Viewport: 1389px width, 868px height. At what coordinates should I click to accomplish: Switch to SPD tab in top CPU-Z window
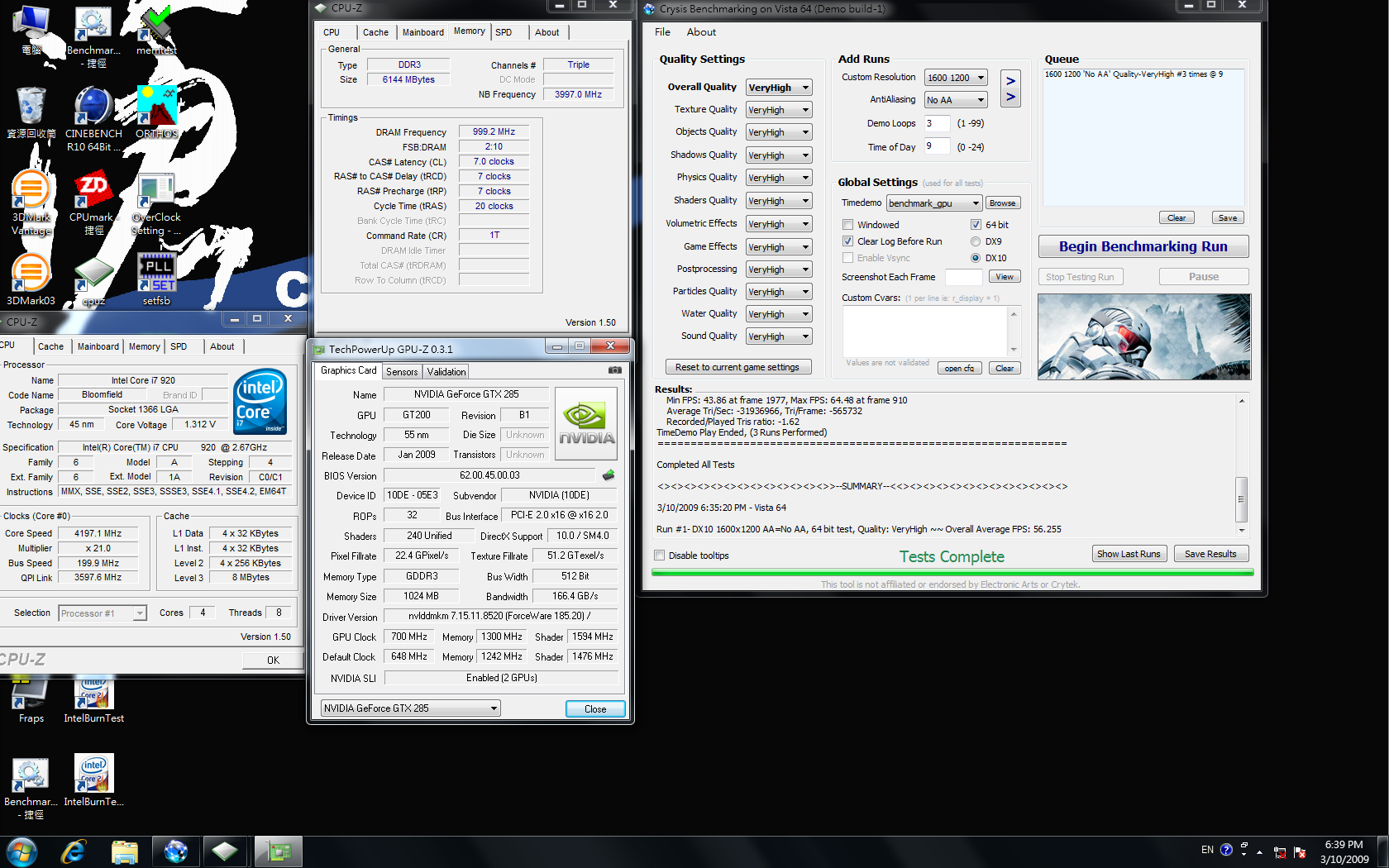(504, 32)
